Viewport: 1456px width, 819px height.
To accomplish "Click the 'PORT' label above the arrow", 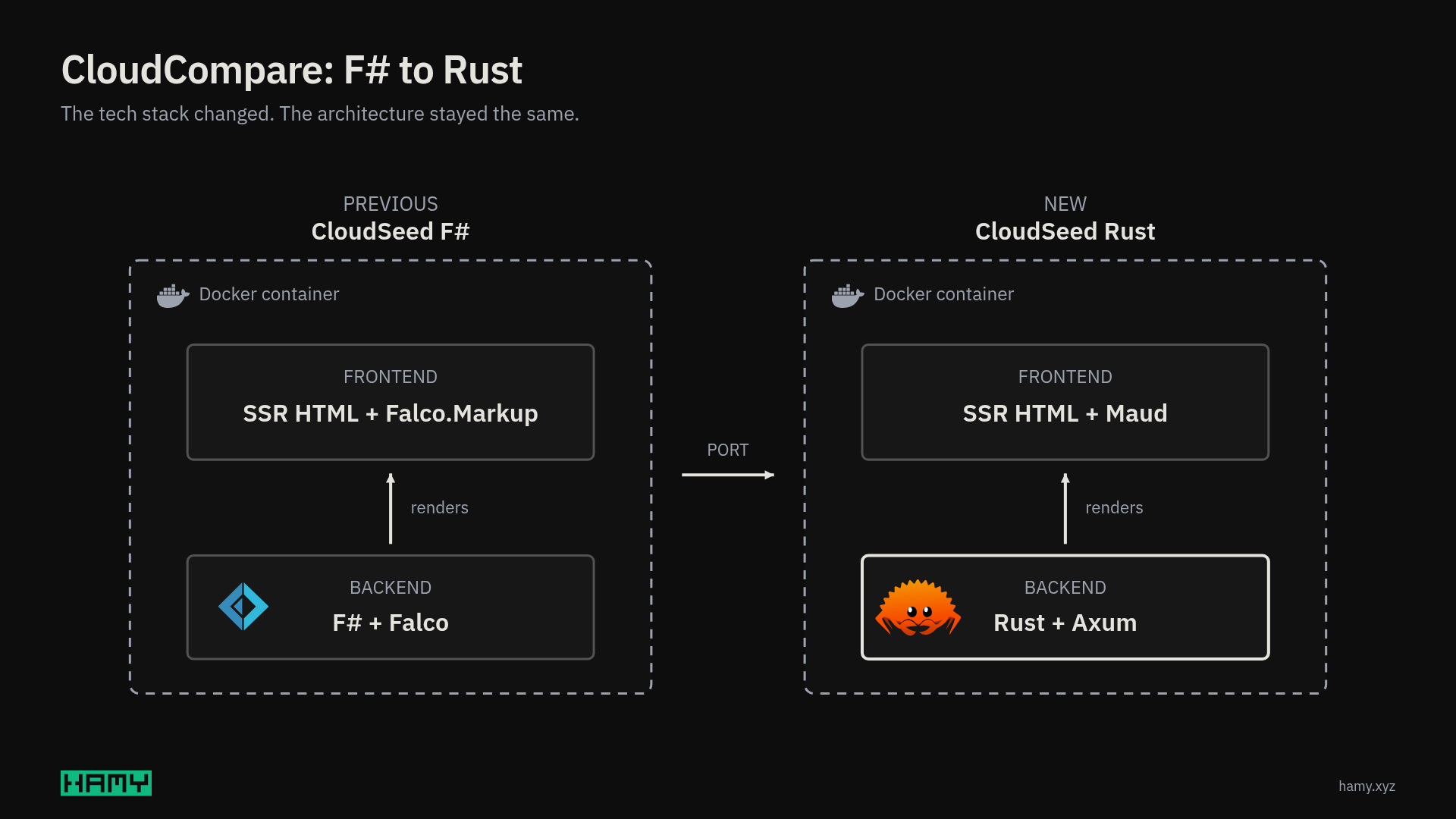I will click(x=728, y=450).
